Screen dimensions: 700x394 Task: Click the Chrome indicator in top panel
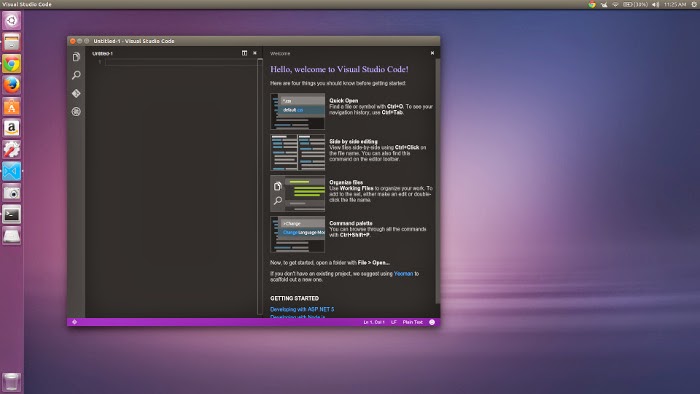(x=592, y=4)
